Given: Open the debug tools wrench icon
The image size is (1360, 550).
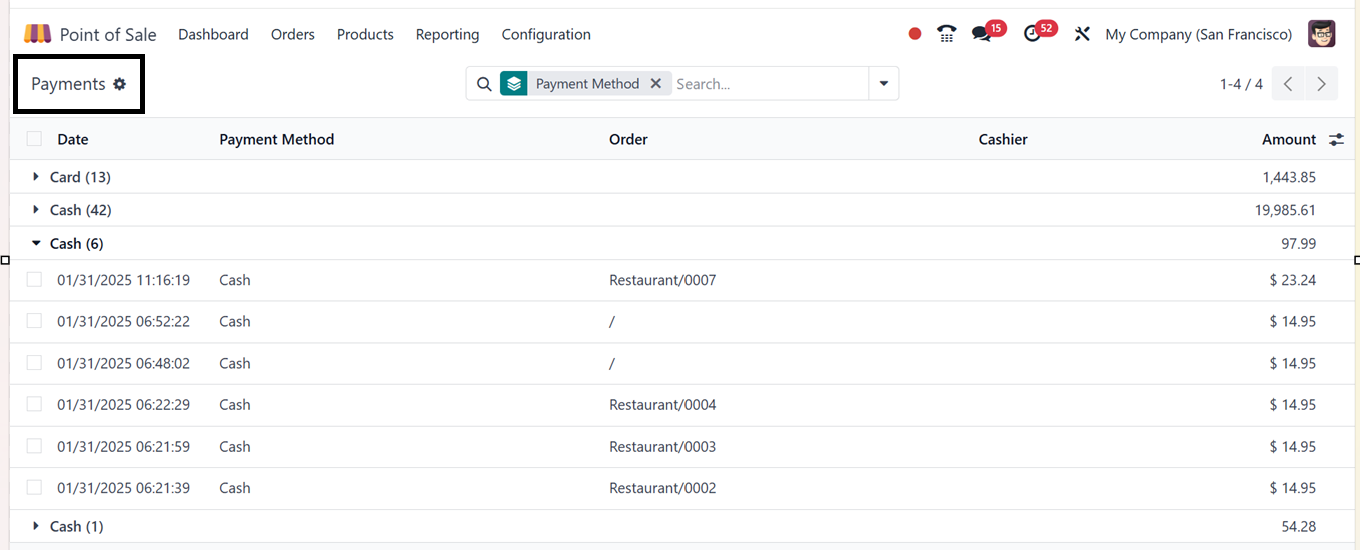Looking at the screenshot, I should point(1082,34).
